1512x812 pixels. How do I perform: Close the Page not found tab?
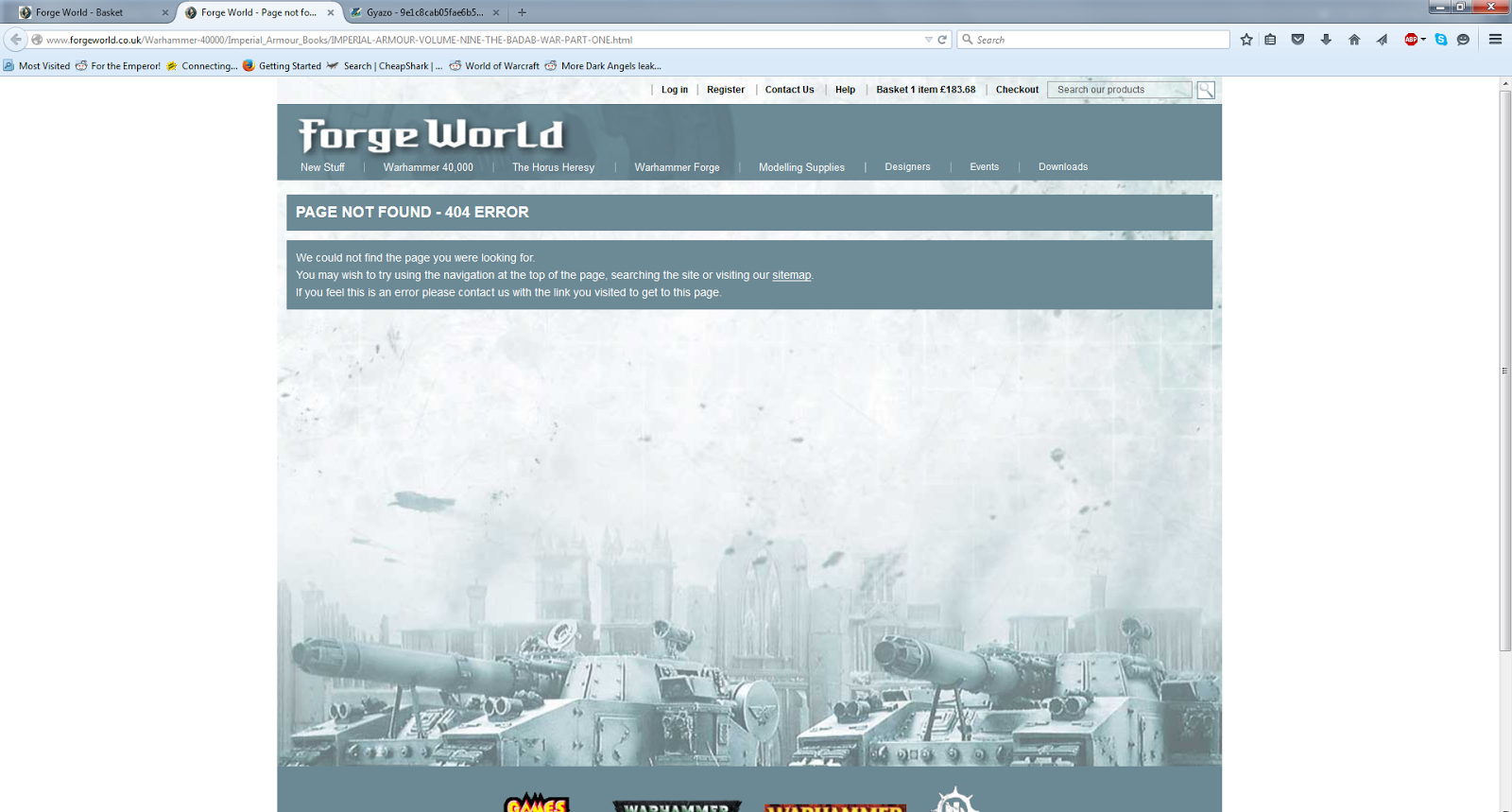tap(331, 12)
